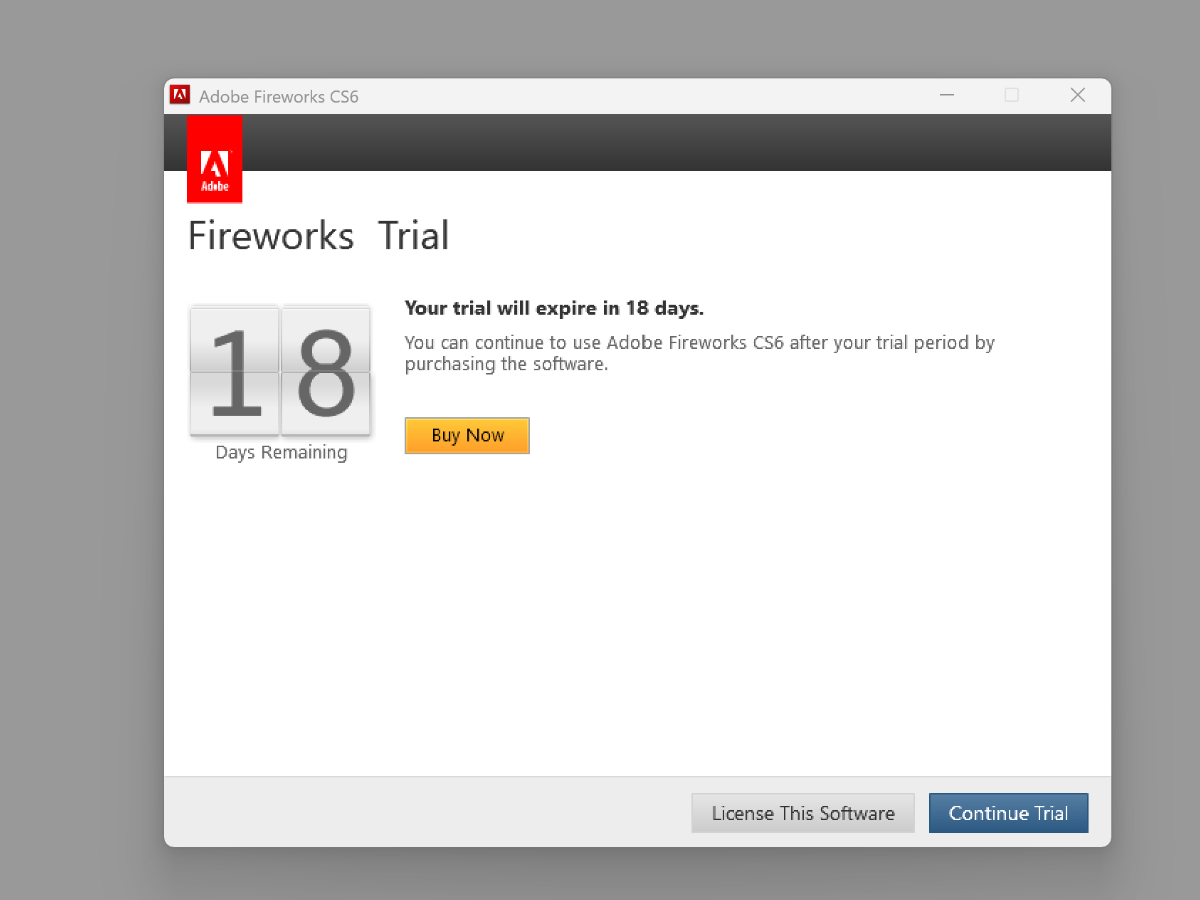Click the gray desktop background outside dialog
Viewport: 1200px width, 900px height.
tap(80, 450)
